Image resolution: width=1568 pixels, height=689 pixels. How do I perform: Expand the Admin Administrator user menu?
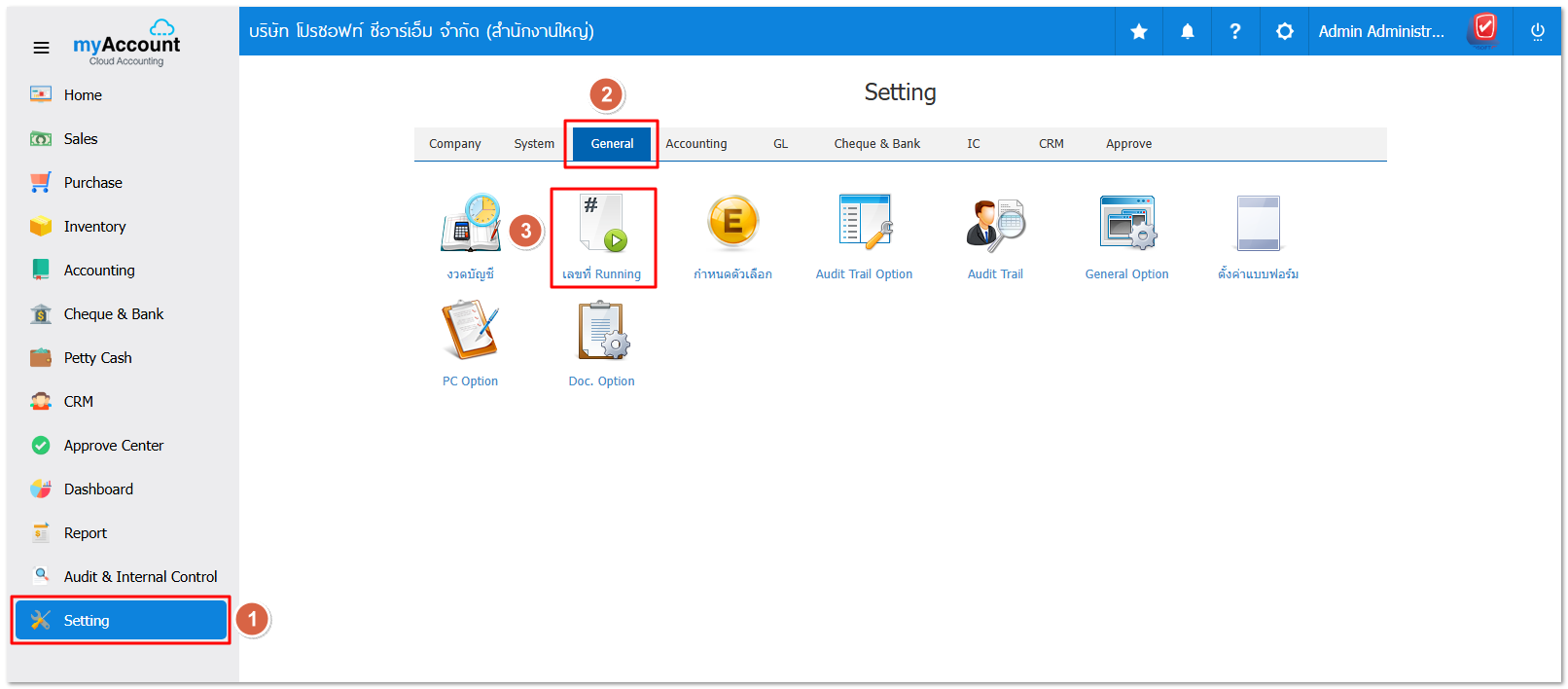coord(1381,31)
